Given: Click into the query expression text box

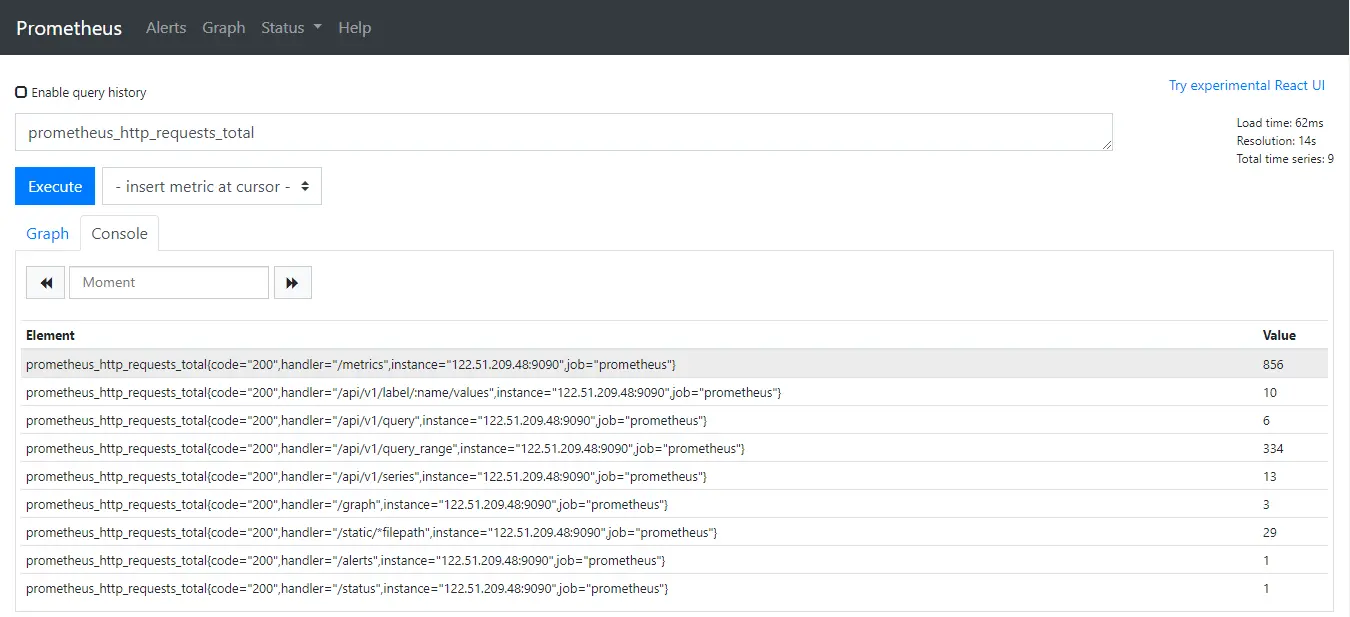Looking at the screenshot, I should tap(563, 132).
